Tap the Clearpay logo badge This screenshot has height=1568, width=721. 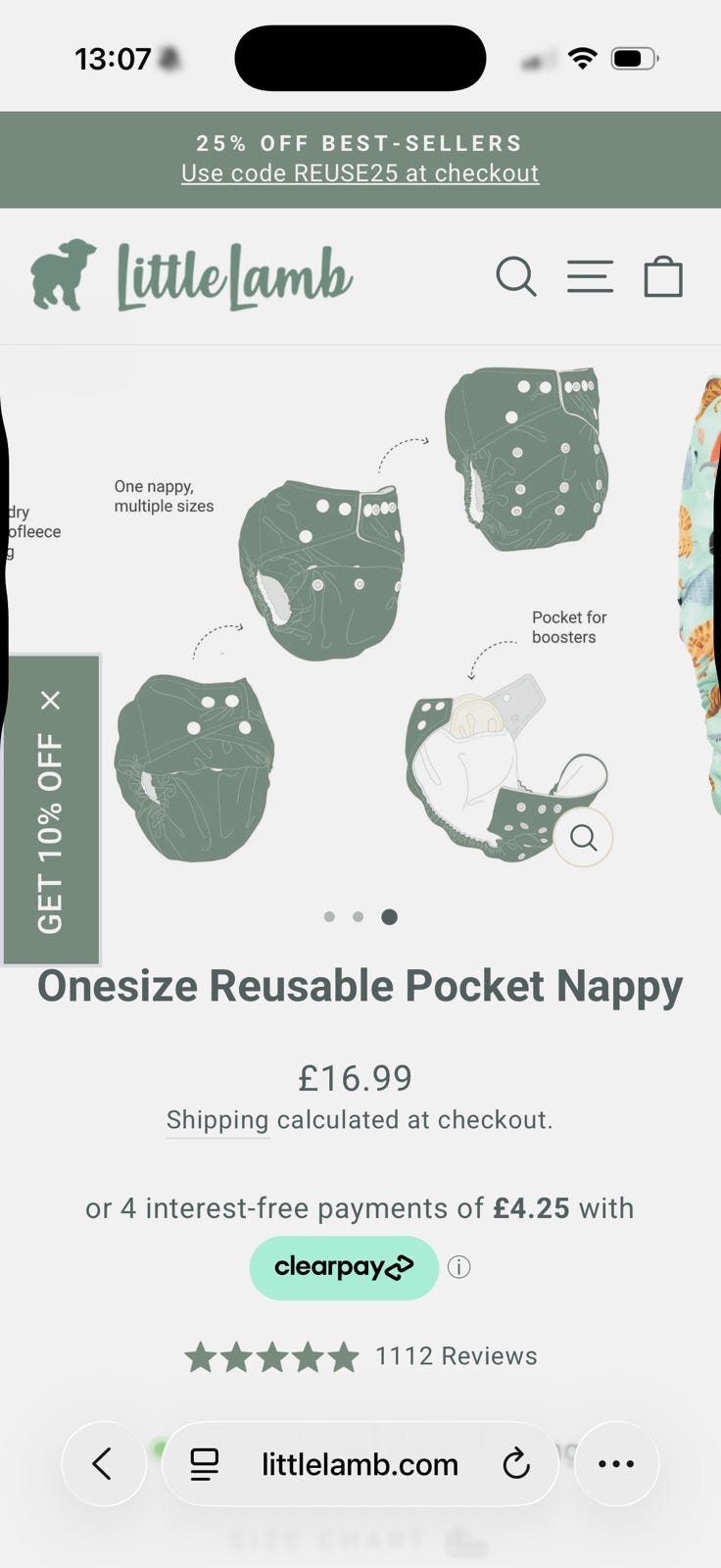coord(344,1267)
